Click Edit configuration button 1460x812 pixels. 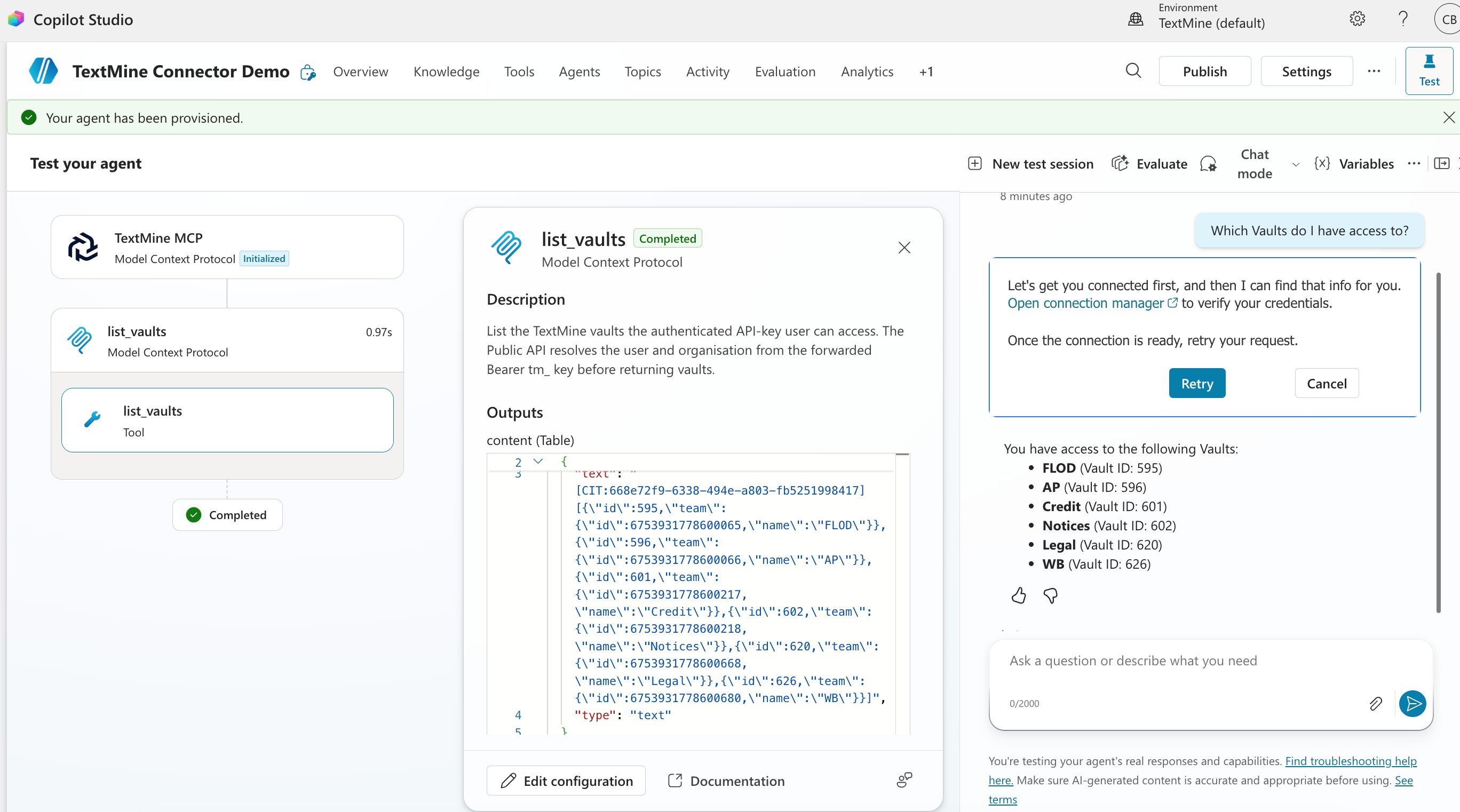pyautogui.click(x=566, y=781)
